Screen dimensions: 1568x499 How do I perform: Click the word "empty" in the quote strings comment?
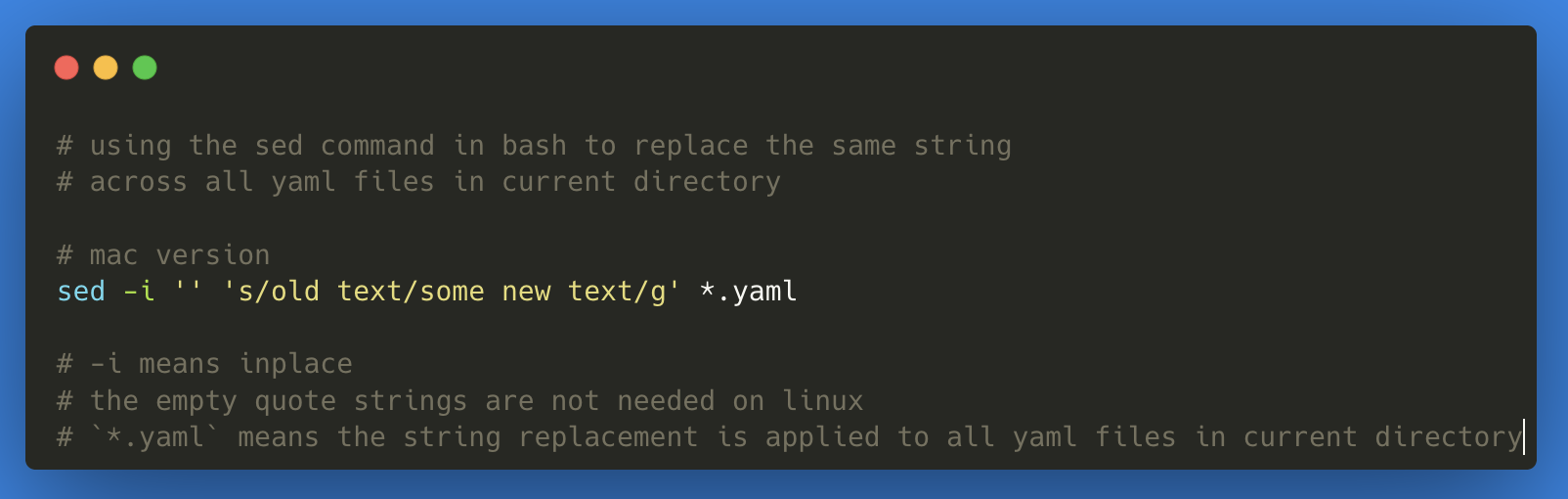click(196, 401)
